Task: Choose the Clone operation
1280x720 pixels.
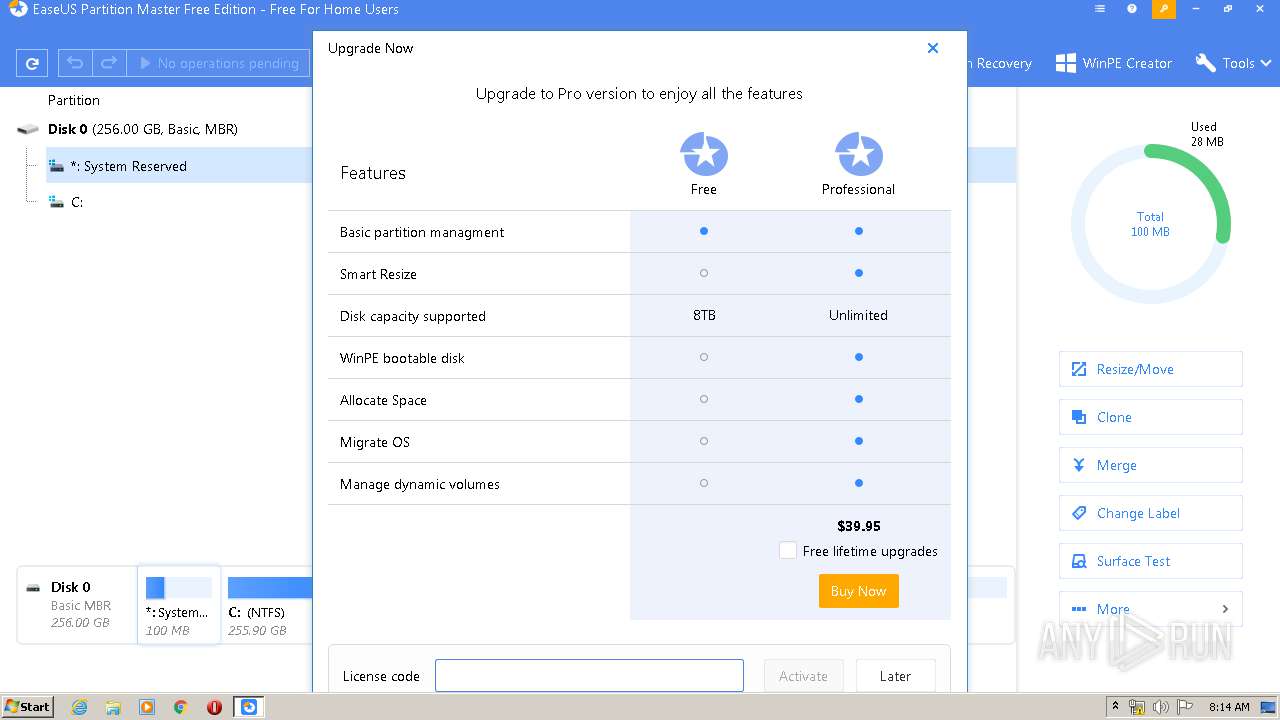Action: (1150, 417)
